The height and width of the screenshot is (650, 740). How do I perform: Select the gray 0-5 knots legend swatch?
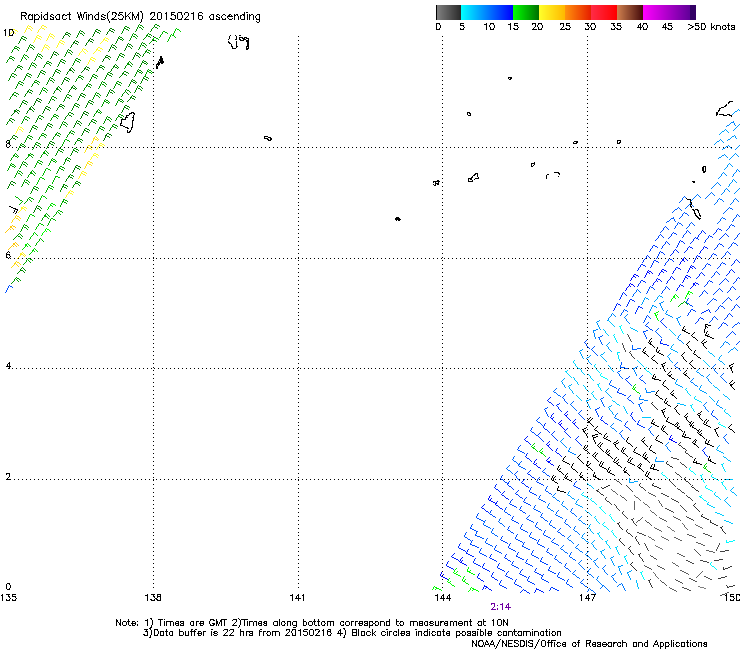448,12
